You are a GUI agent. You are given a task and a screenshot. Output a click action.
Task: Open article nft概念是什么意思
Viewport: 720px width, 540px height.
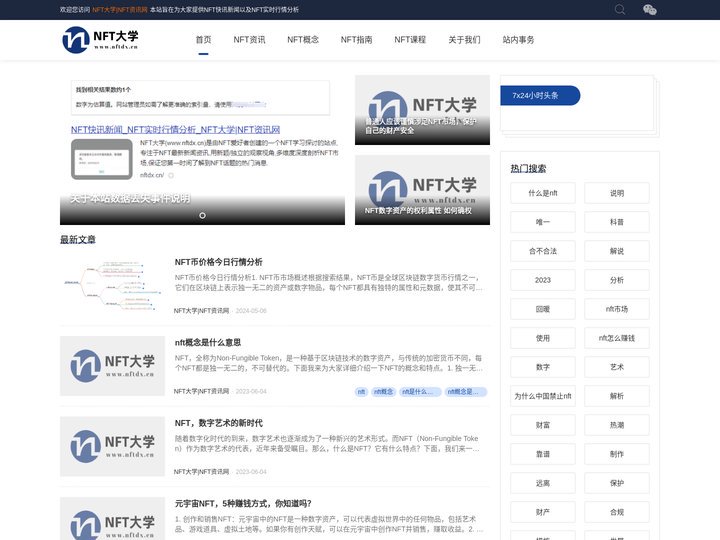point(208,343)
